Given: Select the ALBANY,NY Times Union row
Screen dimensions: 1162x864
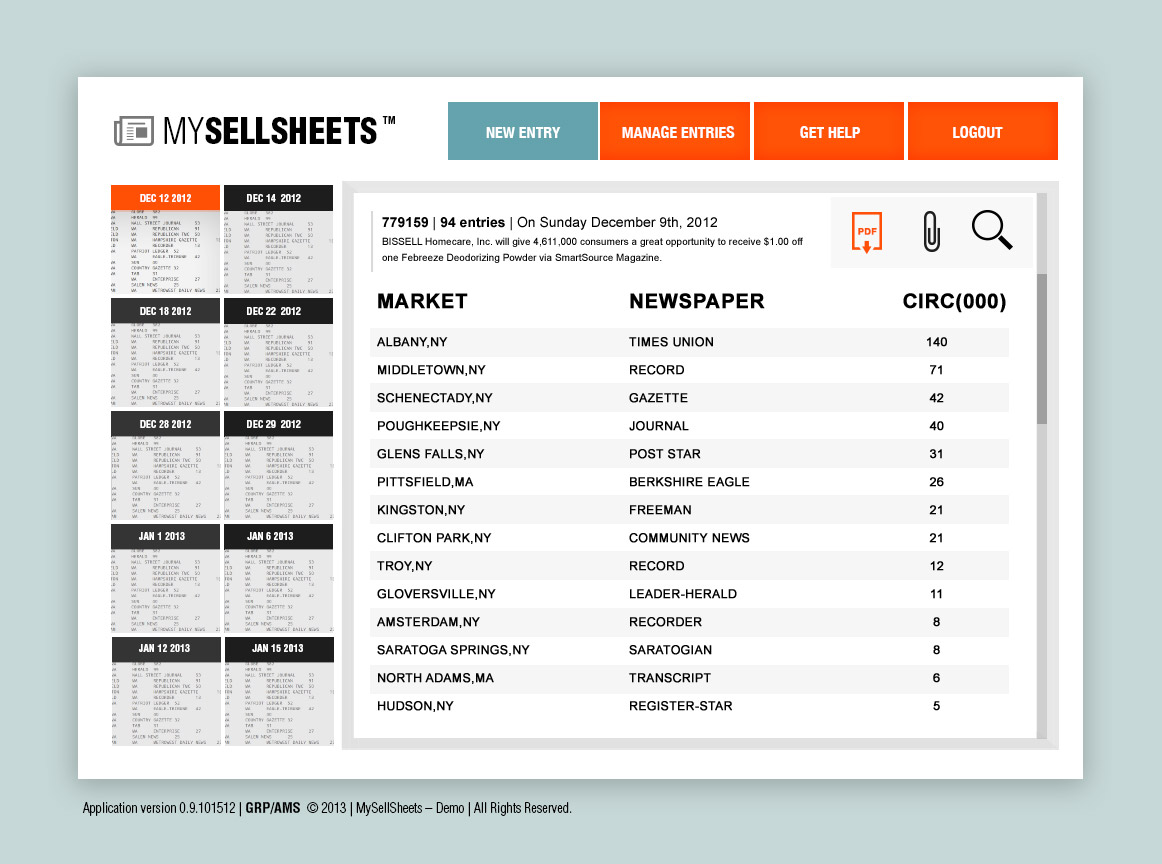Looking at the screenshot, I should tap(690, 342).
